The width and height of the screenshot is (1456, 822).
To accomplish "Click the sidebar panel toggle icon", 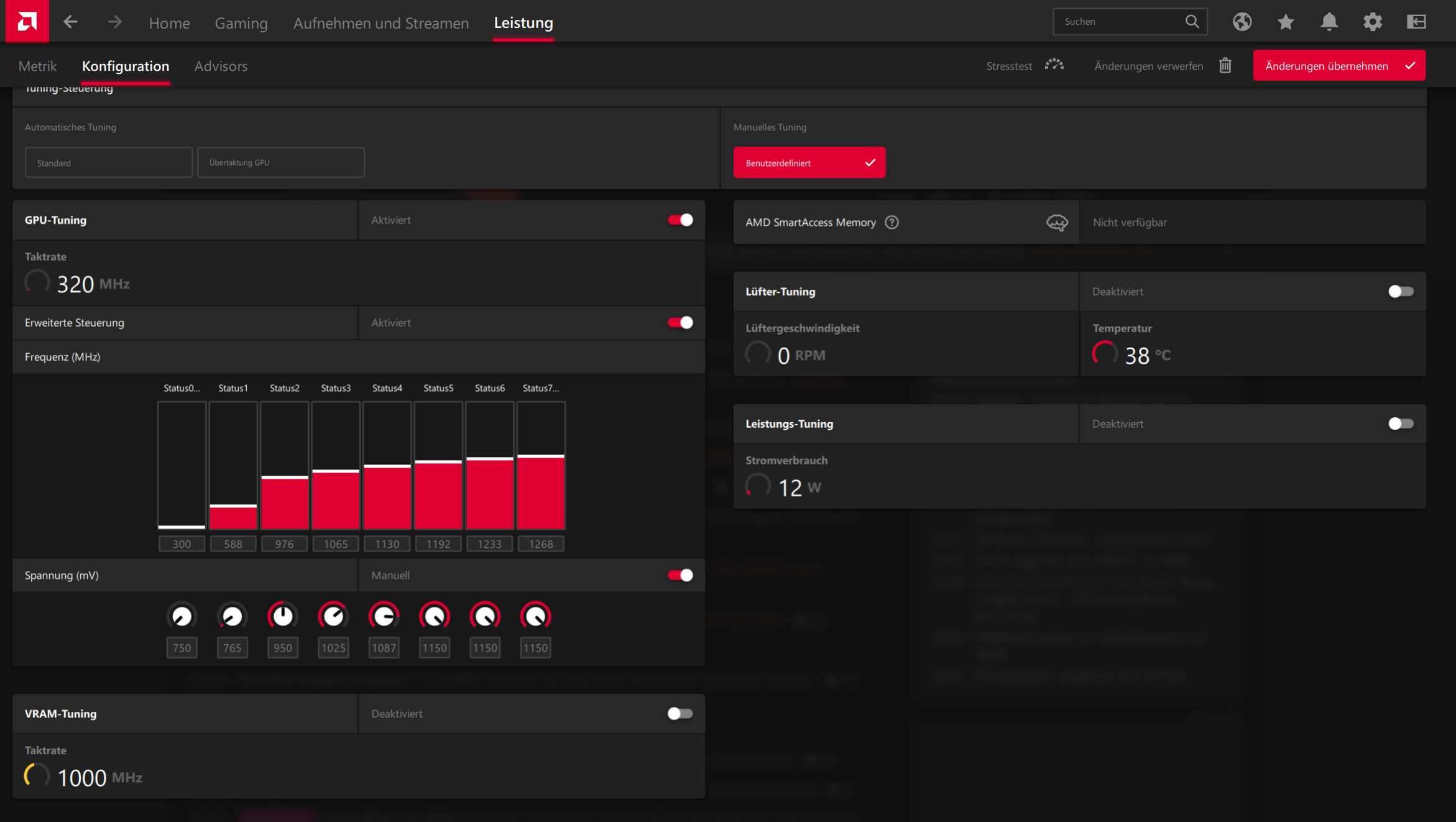I will [x=1416, y=22].
